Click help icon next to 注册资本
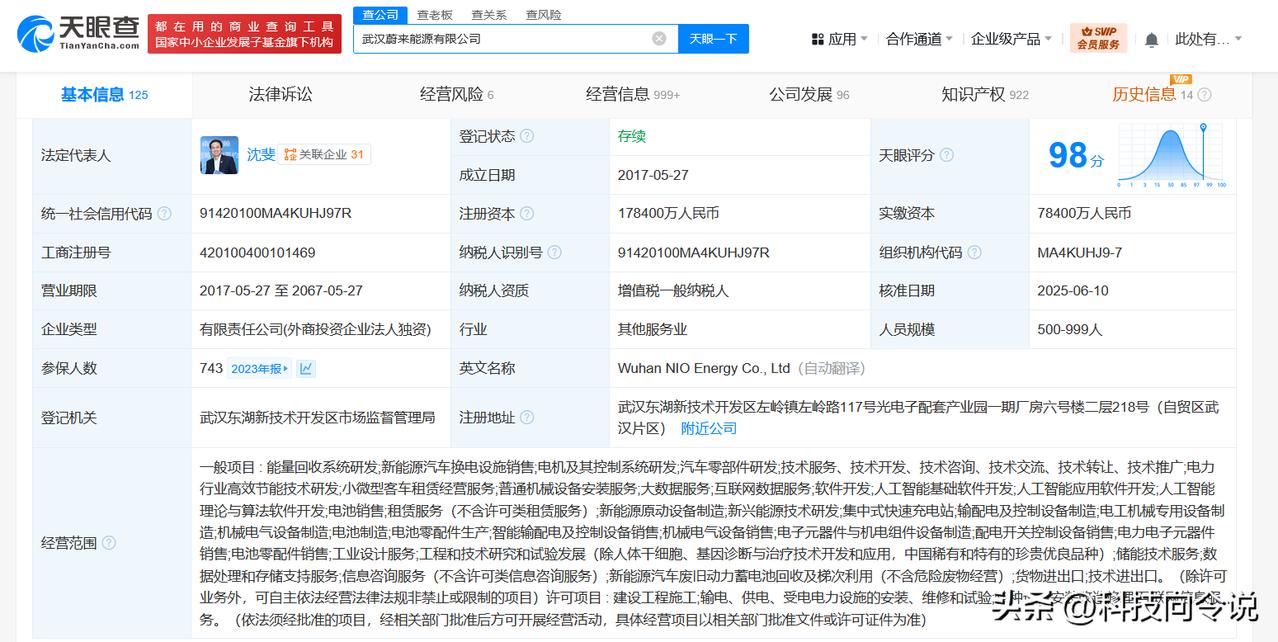1278x642 pixels. click(527, 213)
